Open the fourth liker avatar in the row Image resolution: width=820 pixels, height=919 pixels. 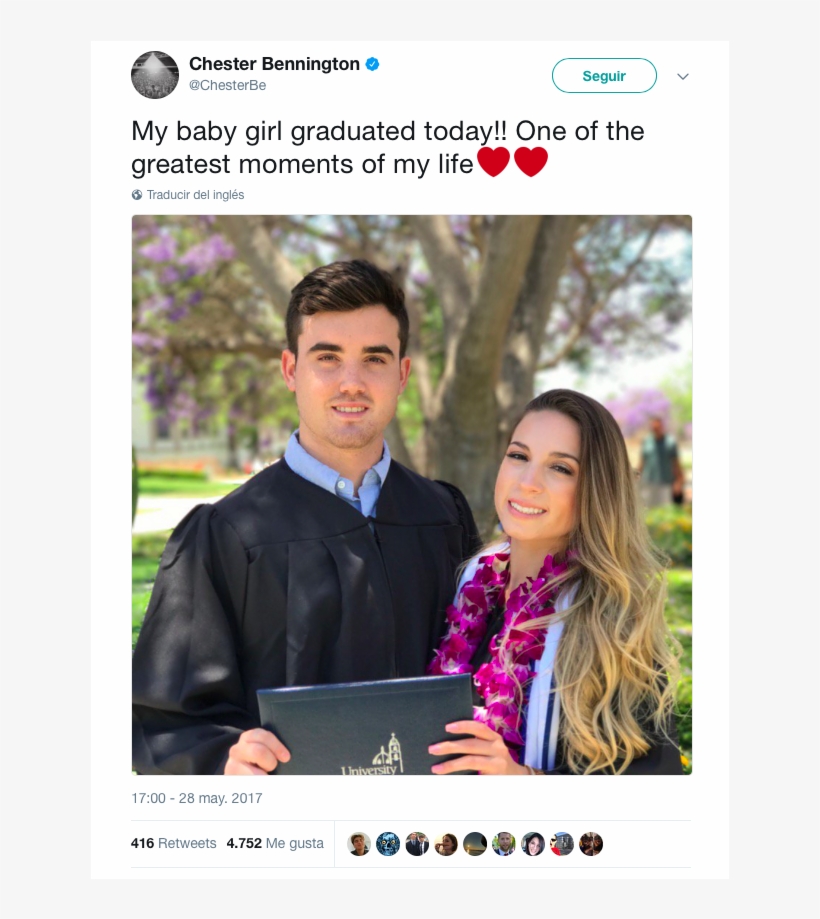tap(446, 844)
